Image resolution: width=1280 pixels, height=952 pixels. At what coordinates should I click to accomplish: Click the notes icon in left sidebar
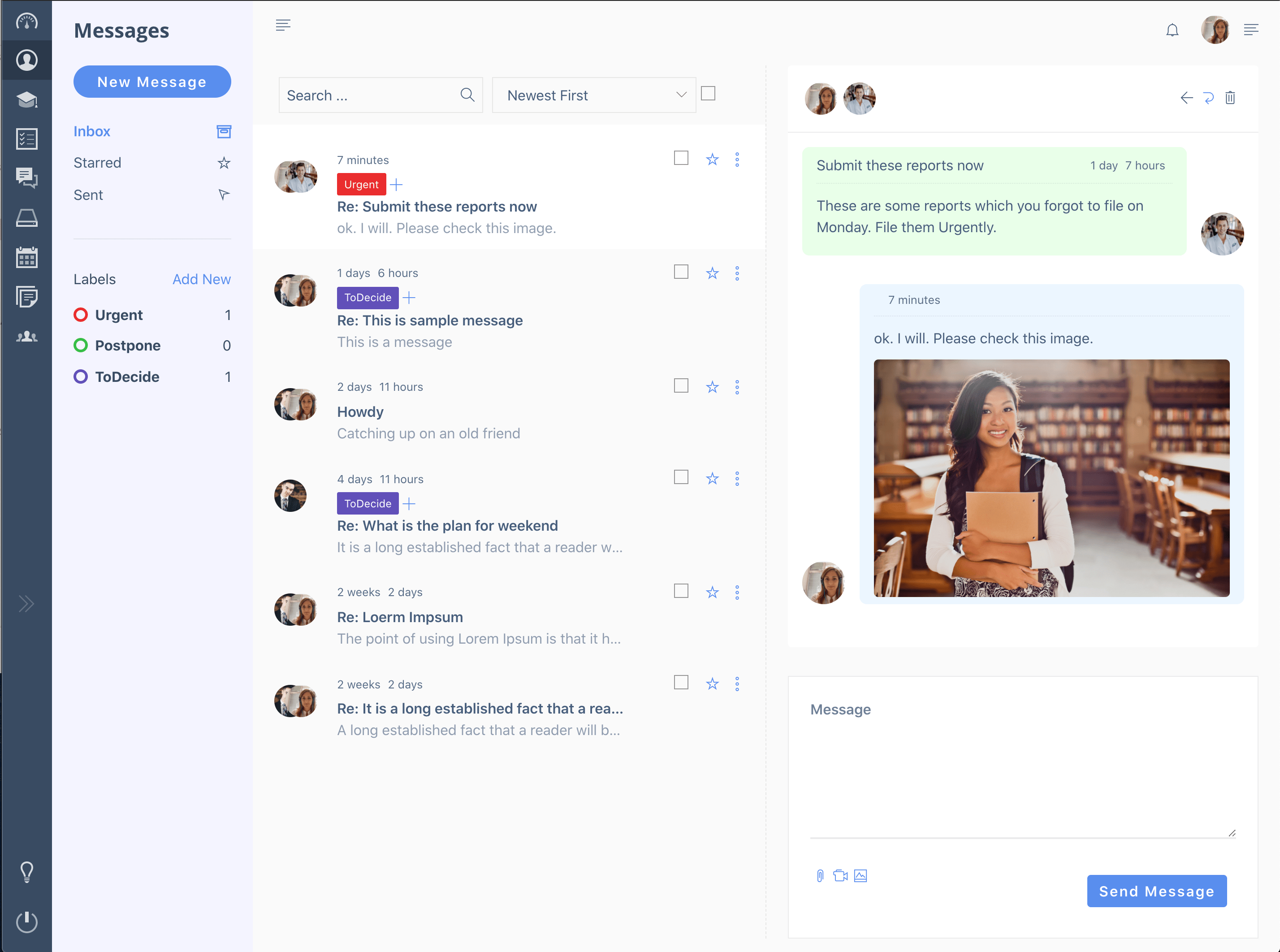(26, 297)
